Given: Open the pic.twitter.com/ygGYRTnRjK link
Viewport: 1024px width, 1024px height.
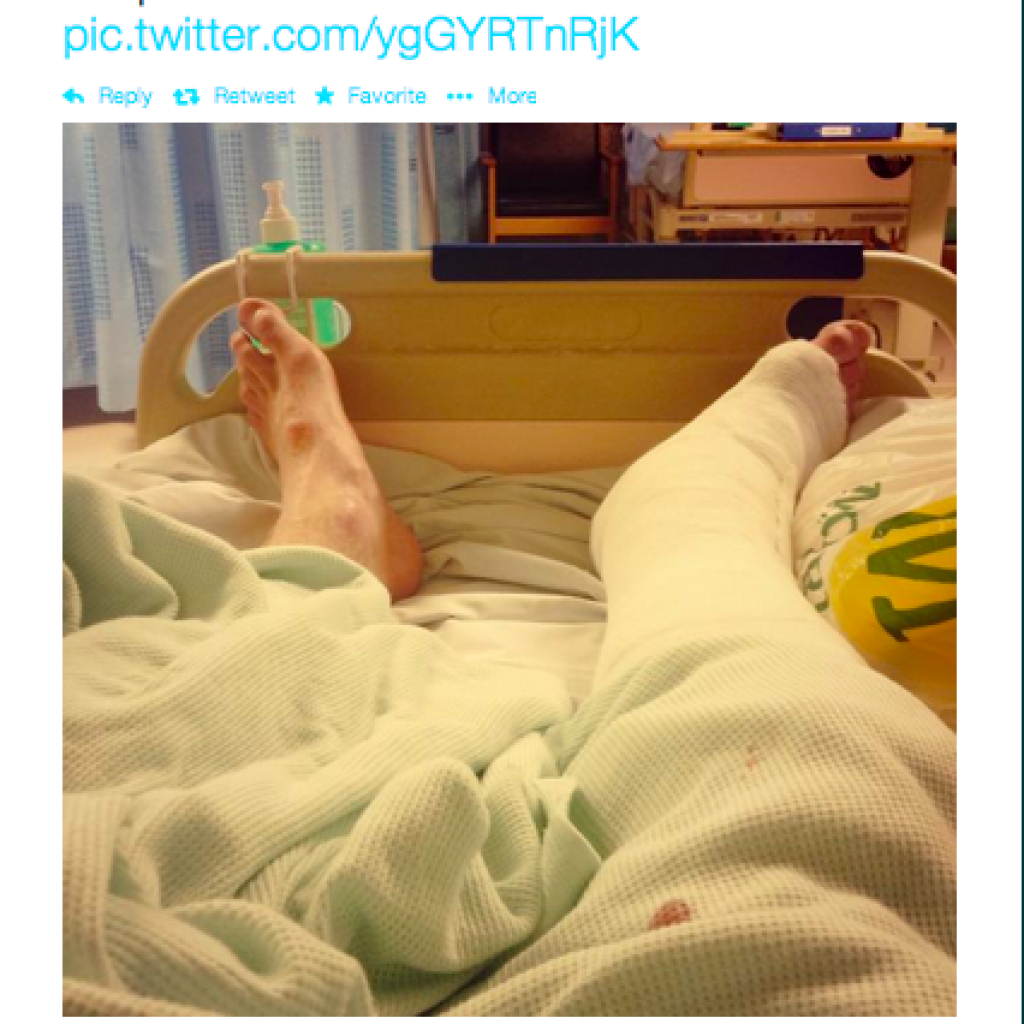Looking at the screenshot, I should 351,37.
